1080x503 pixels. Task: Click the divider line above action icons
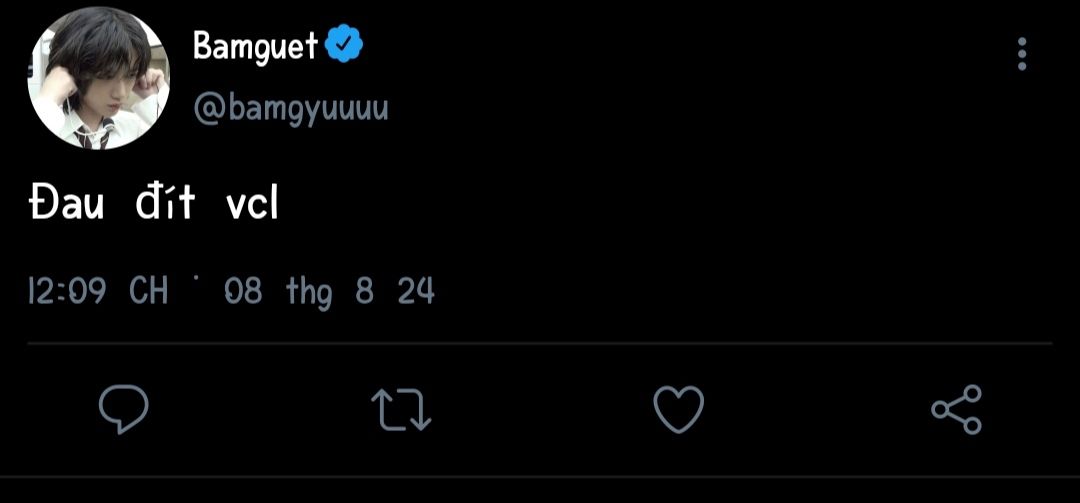[x=540, y=343]
